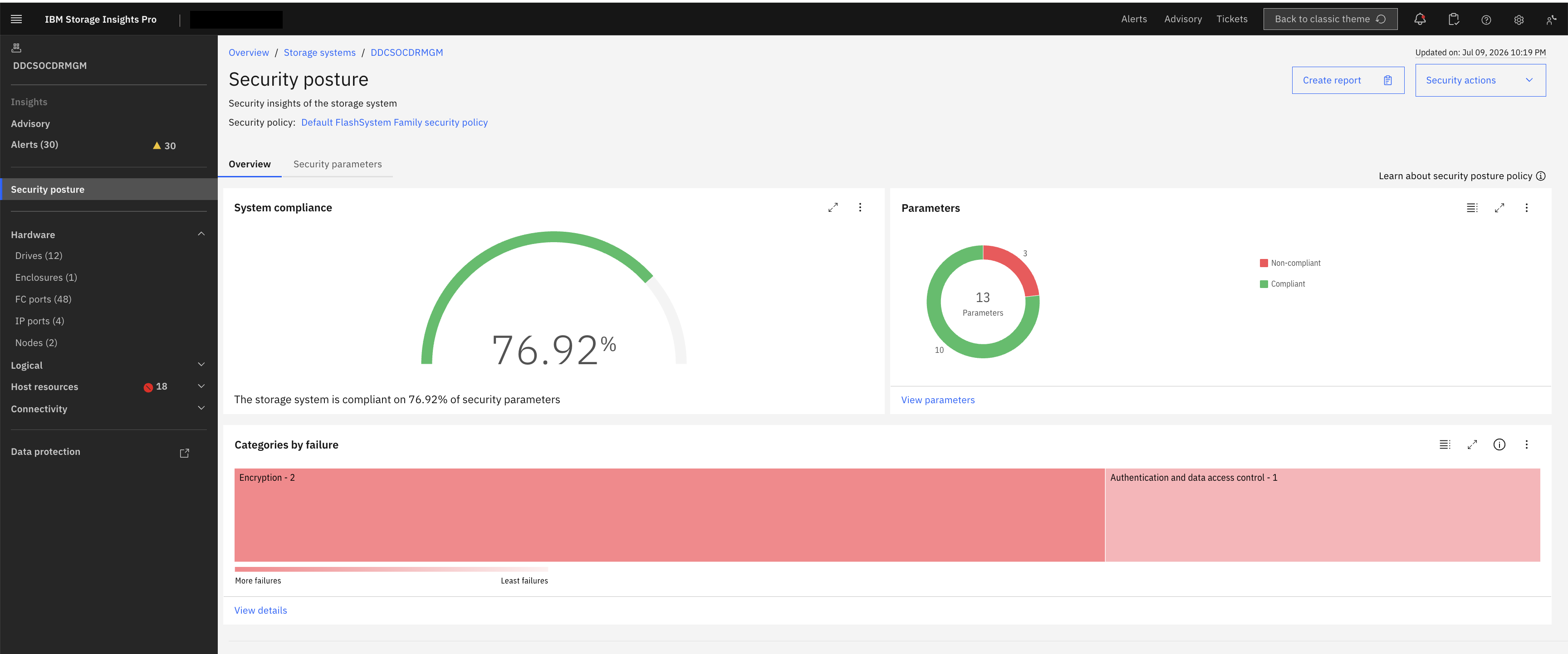The height and width of the screenshot is (654, 1568).
Task: Open the user profile icon
Action: coord(1551,20)
